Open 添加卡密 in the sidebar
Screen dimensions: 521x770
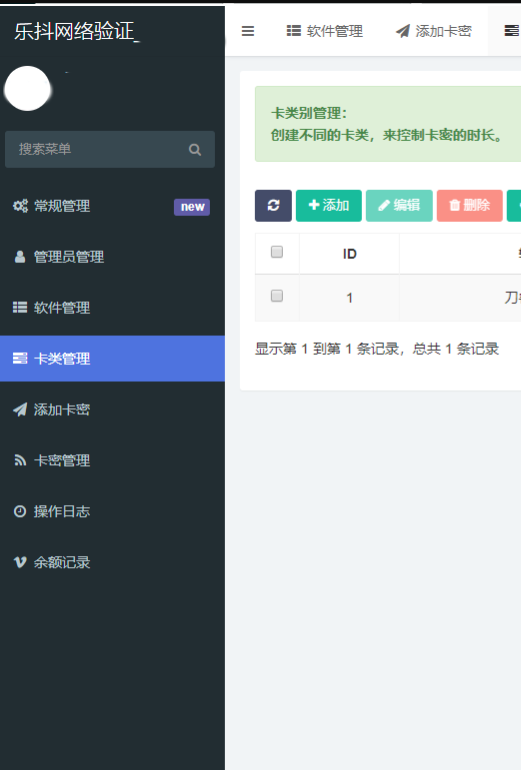coord(112,410)
